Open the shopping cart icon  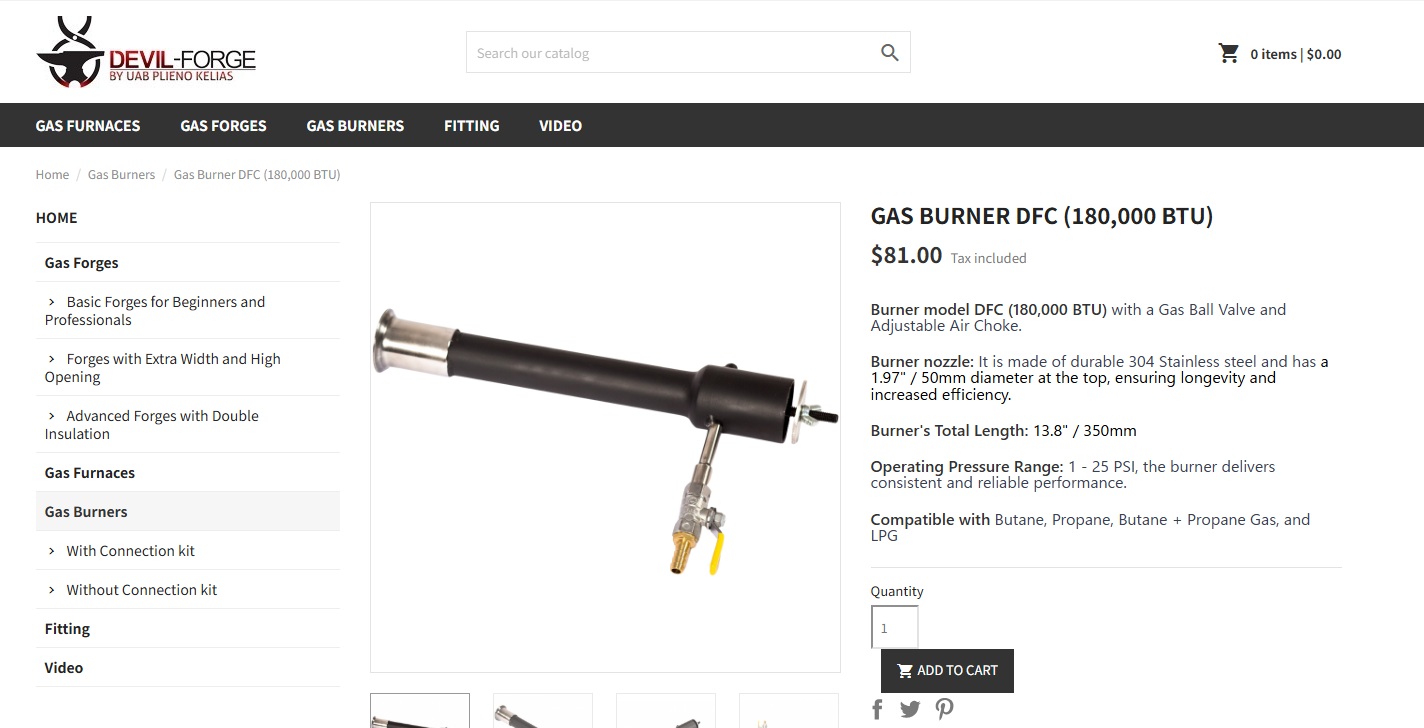click(x=1229, y=53)
